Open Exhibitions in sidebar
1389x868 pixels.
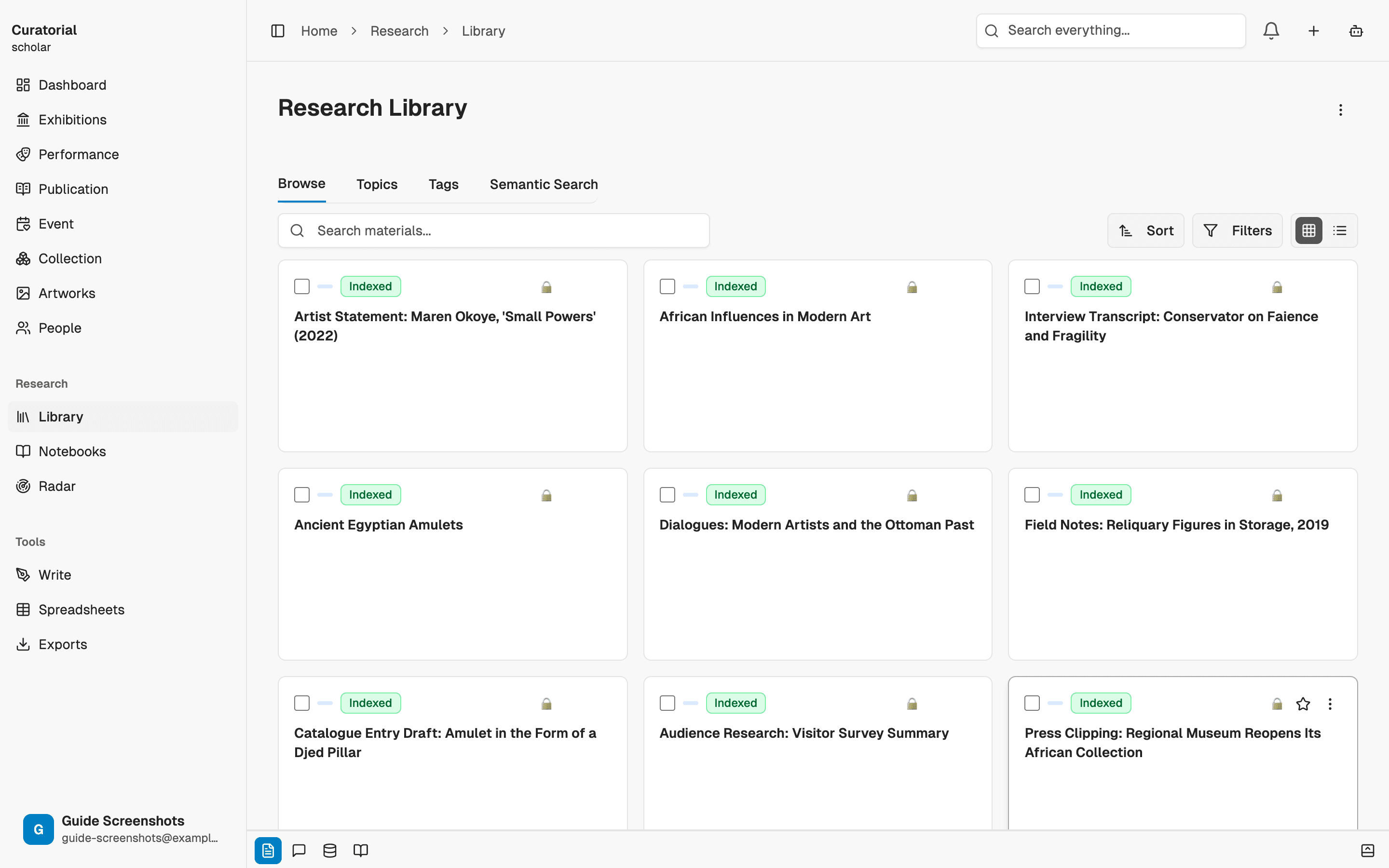(123, 120)
